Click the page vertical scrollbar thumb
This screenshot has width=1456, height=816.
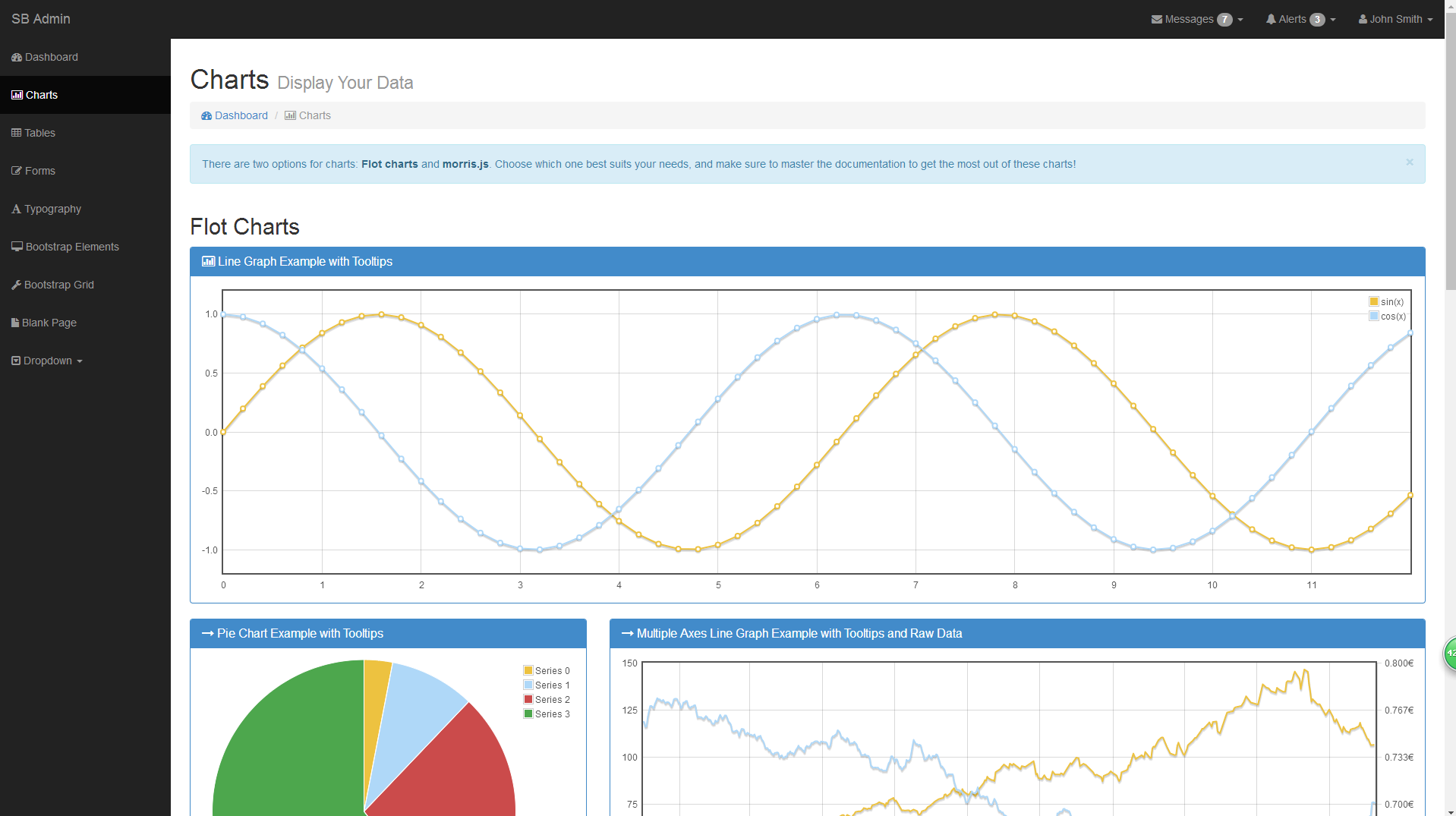tap(1450, 150)
